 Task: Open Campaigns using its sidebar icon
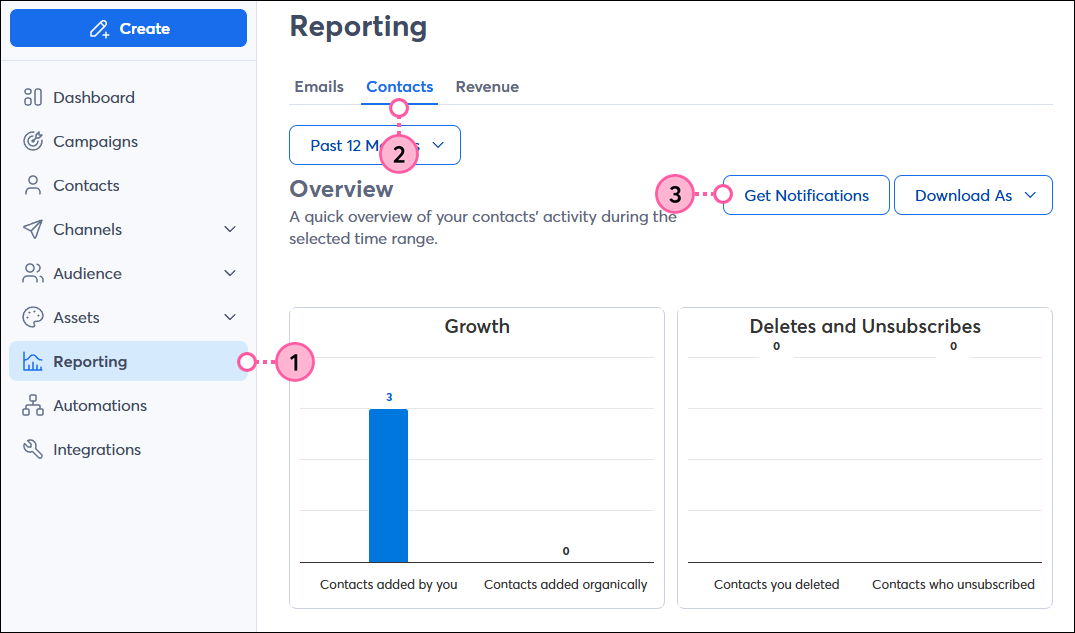pyautogui.click(x=33, y=141)
